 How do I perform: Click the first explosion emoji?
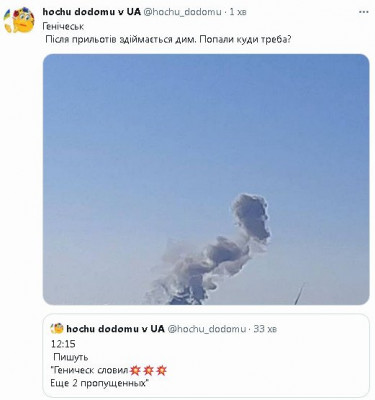click(x=135, y=370)
